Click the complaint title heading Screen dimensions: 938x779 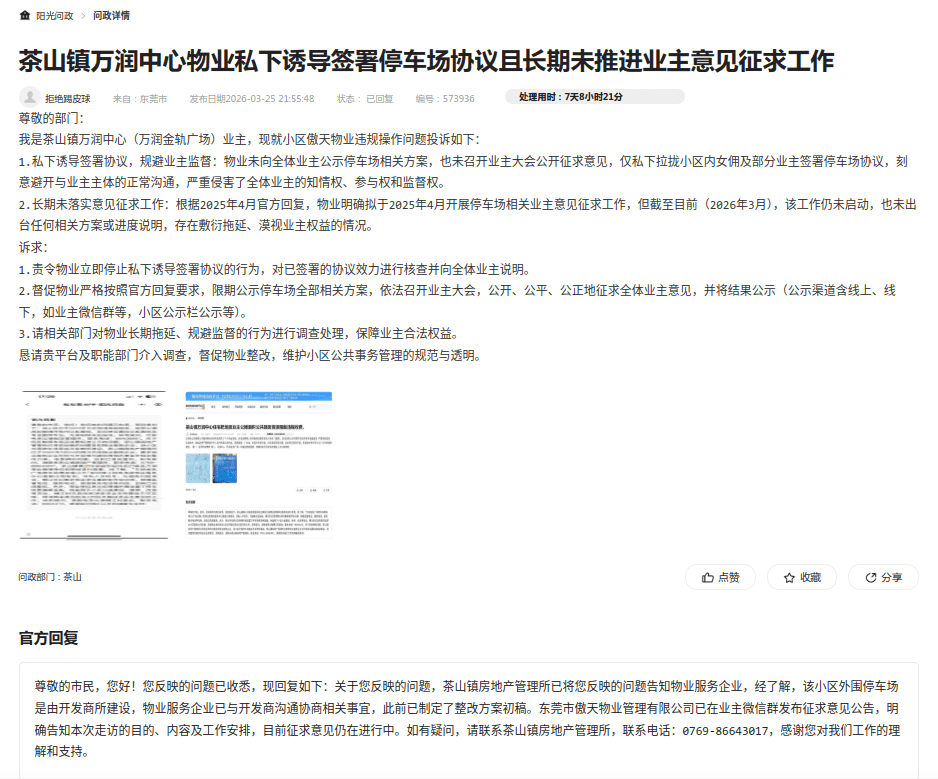tap(426, 61)
